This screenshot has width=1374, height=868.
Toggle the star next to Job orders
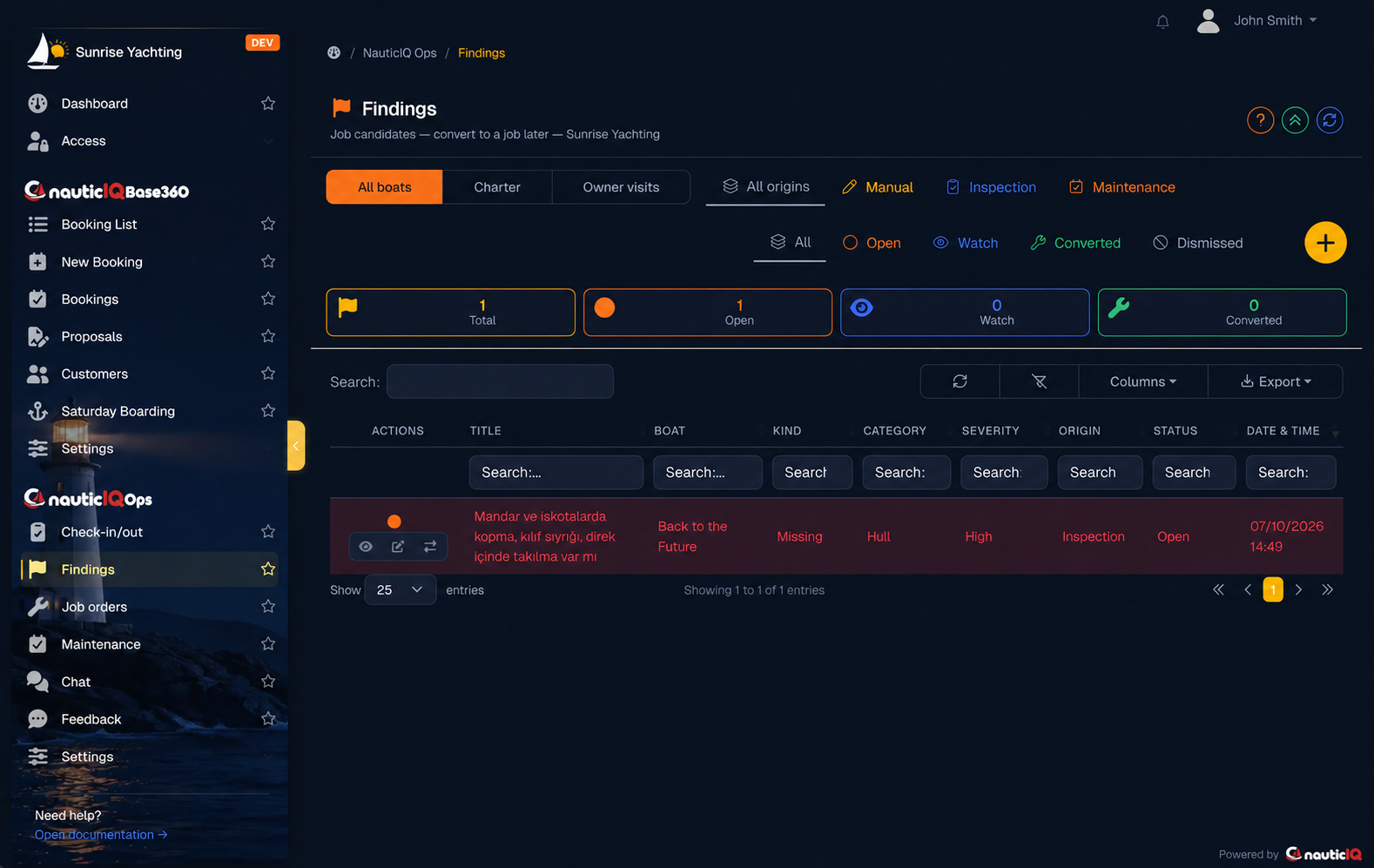click(268, 607)
